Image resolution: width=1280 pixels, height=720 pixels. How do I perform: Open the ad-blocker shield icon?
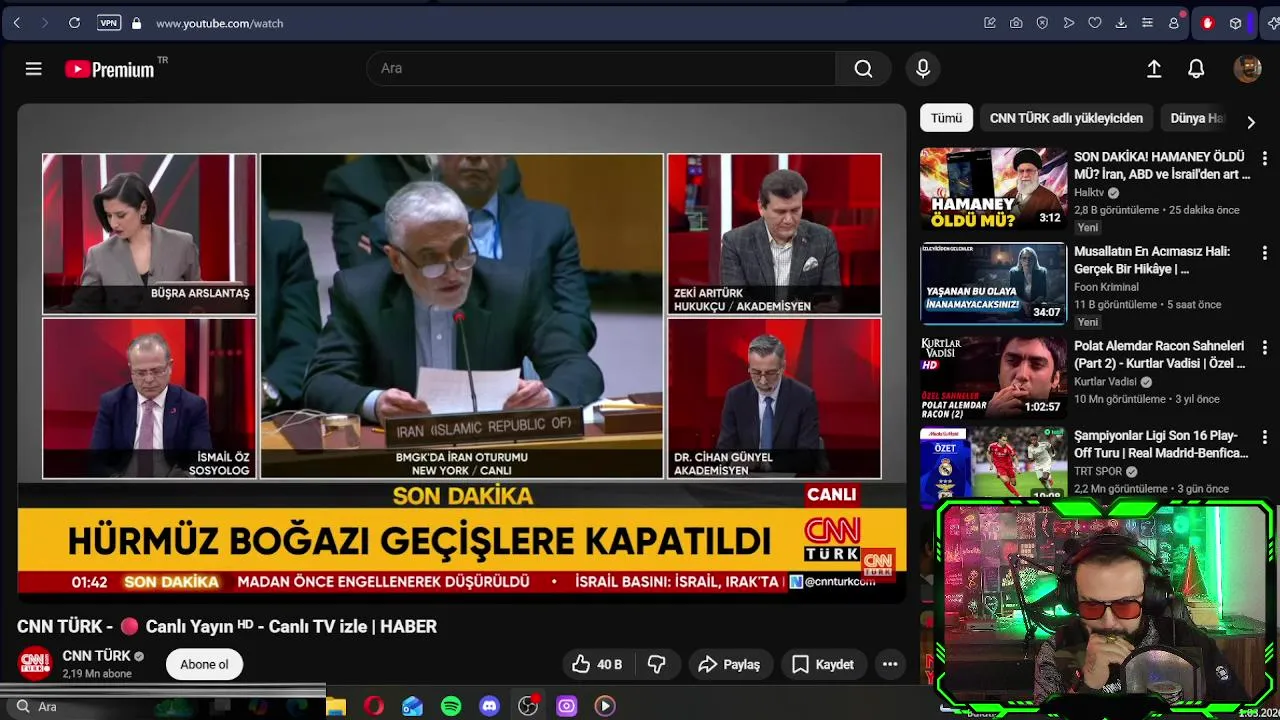(1042, 23)
